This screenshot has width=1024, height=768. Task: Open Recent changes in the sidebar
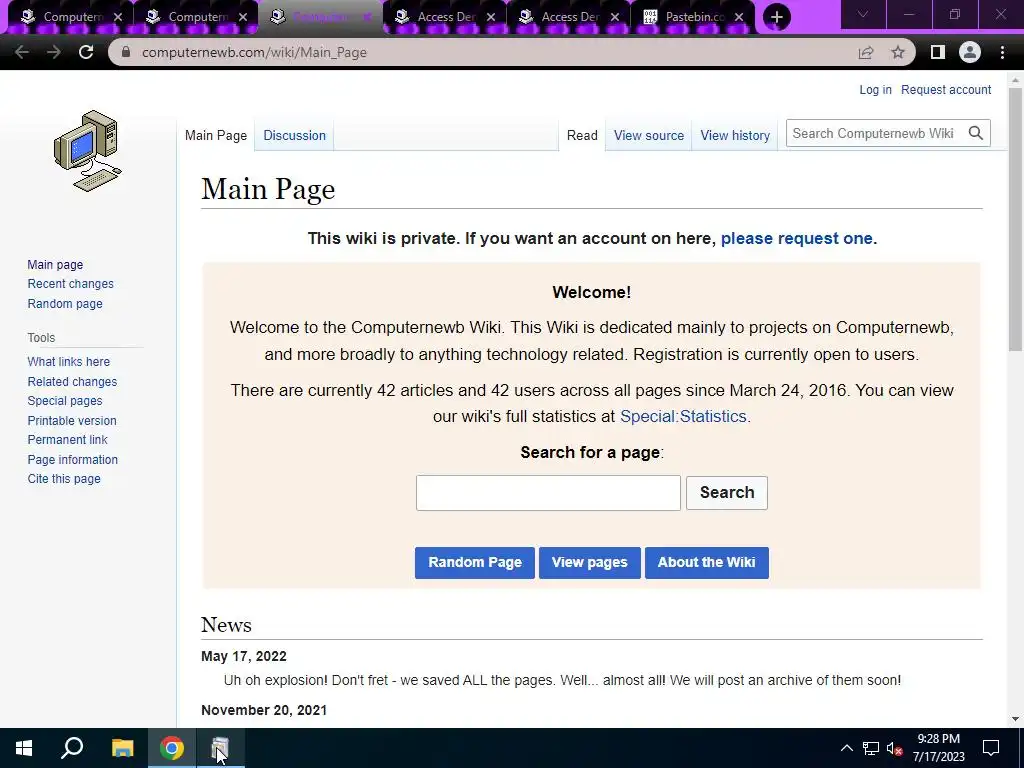click(x=71, y=283)
